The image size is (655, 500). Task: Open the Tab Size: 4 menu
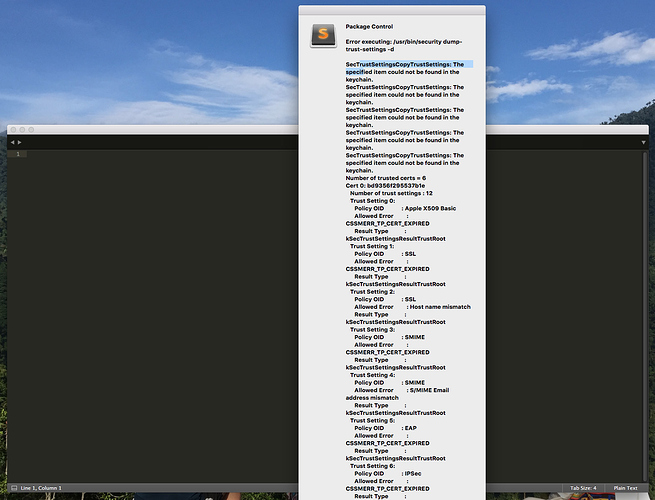click(583, 488)
